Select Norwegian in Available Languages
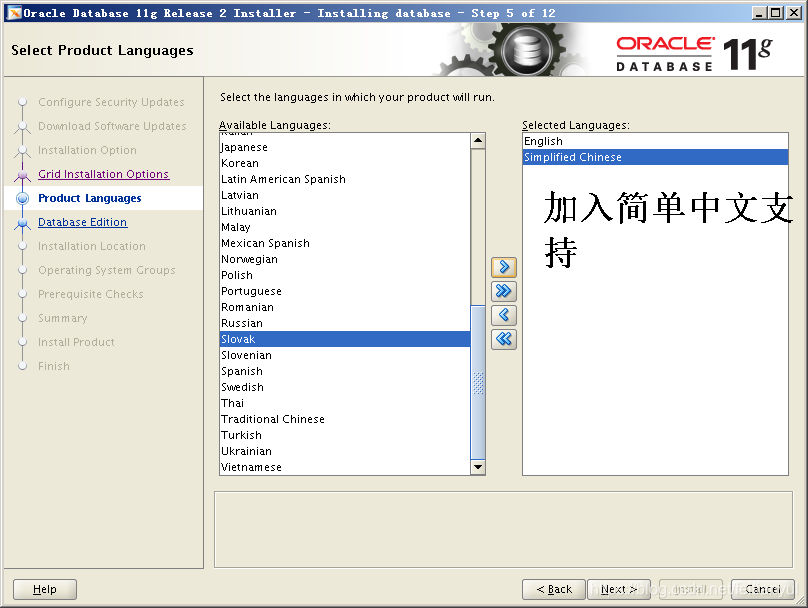This screenshot has height=608, width=808. [x=345, y=259]
